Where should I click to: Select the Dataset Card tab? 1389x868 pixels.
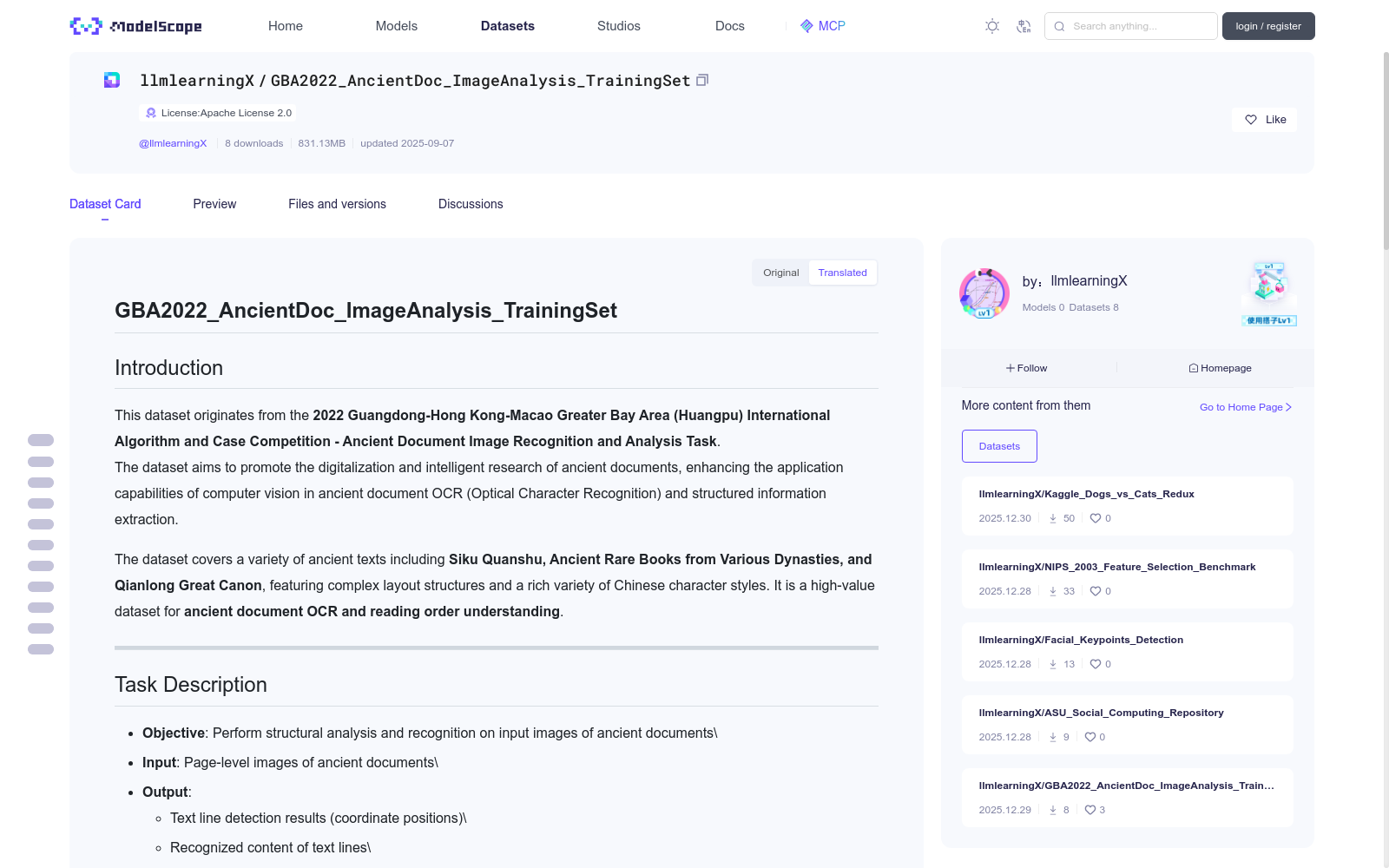click(105, 204)
